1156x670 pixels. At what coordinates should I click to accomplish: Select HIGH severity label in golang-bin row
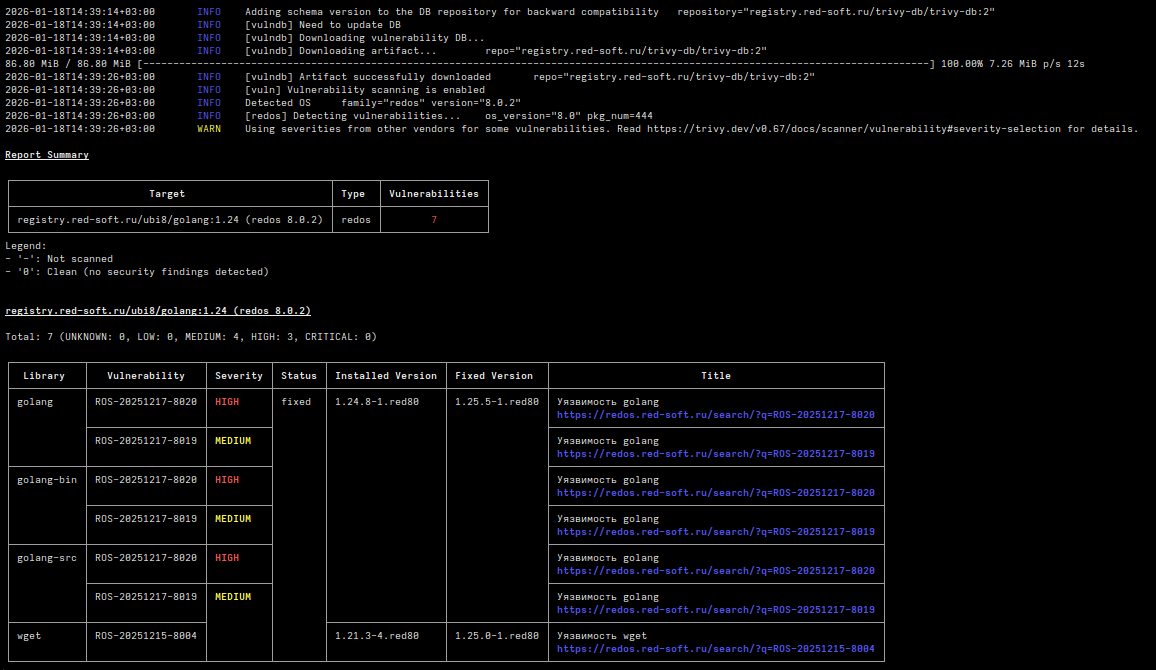pyautogui.click(x=227, y=480)
